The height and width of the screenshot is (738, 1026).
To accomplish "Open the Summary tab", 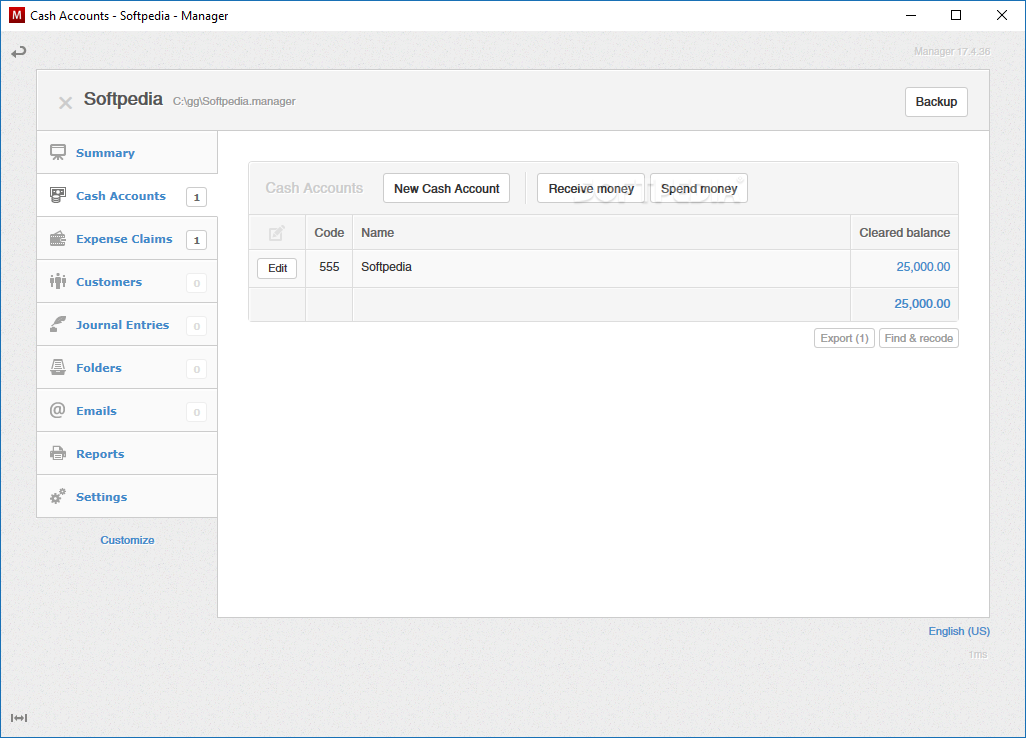I will click(x=127, y=152).
